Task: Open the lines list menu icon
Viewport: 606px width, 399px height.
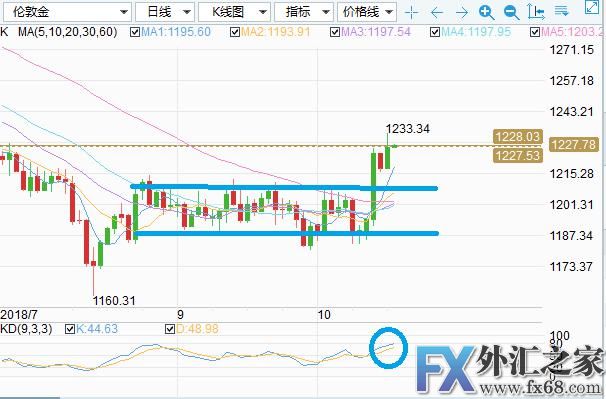Action: 561,10
